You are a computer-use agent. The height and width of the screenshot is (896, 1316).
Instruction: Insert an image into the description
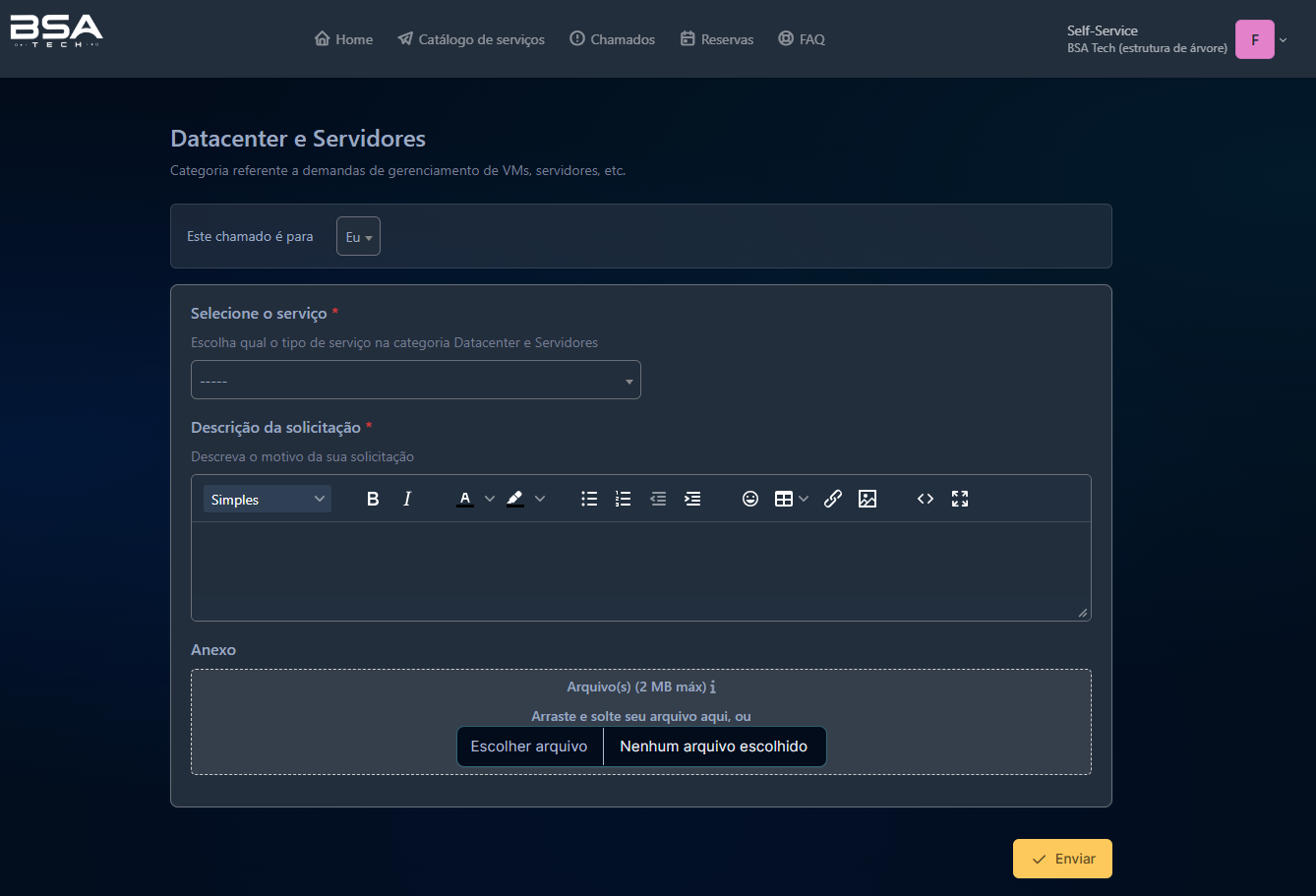pos(867,500)
